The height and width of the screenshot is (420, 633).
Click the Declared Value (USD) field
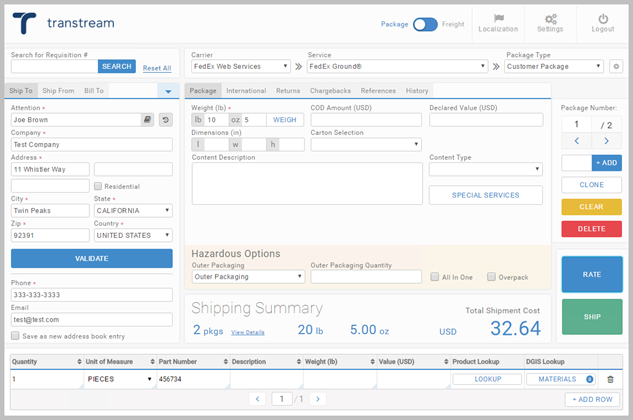[486, 120]
